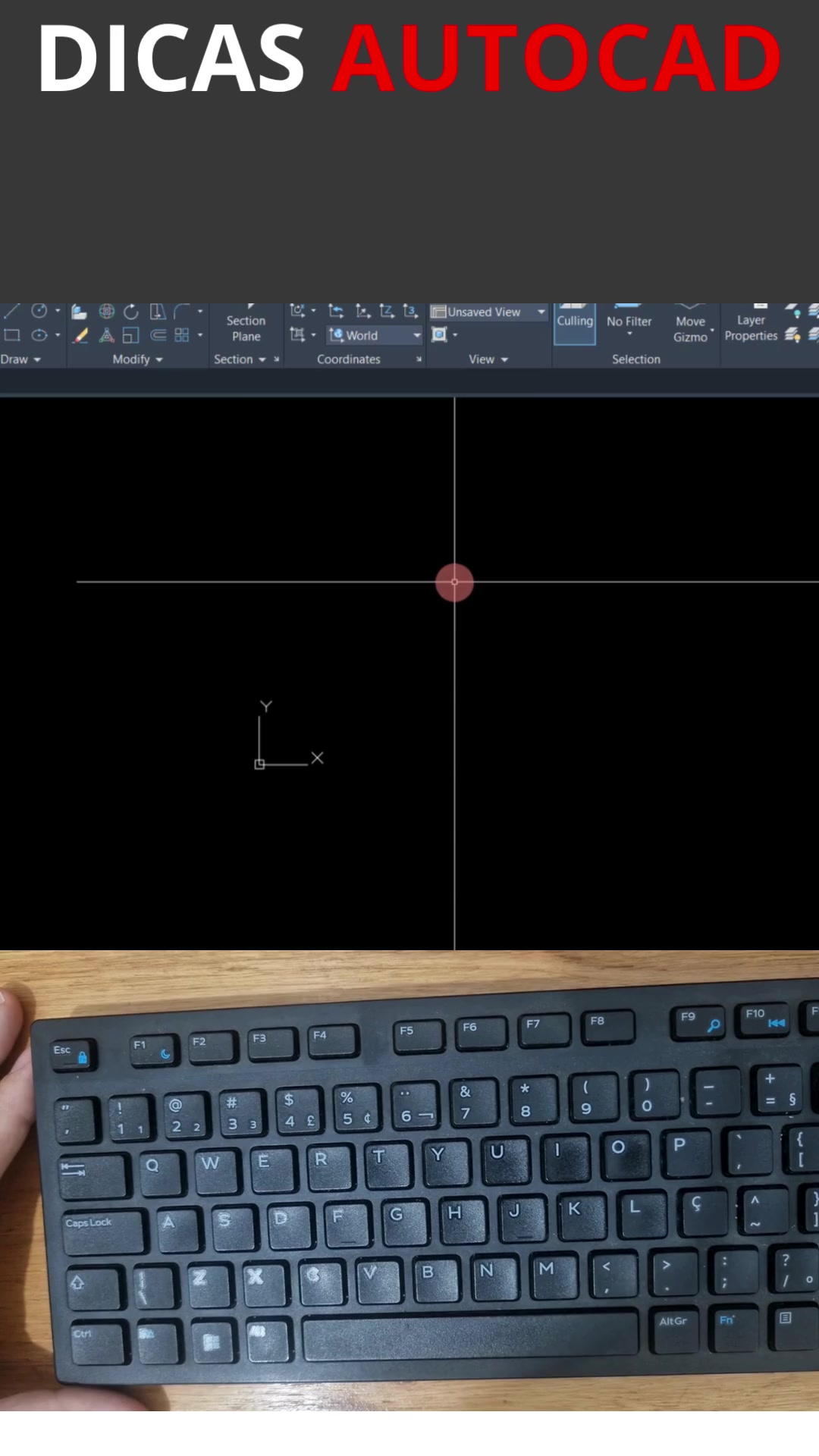Viewport: 819px width, 1456px height.
Task: Click the Section Plane button
Action: [246, 325]
